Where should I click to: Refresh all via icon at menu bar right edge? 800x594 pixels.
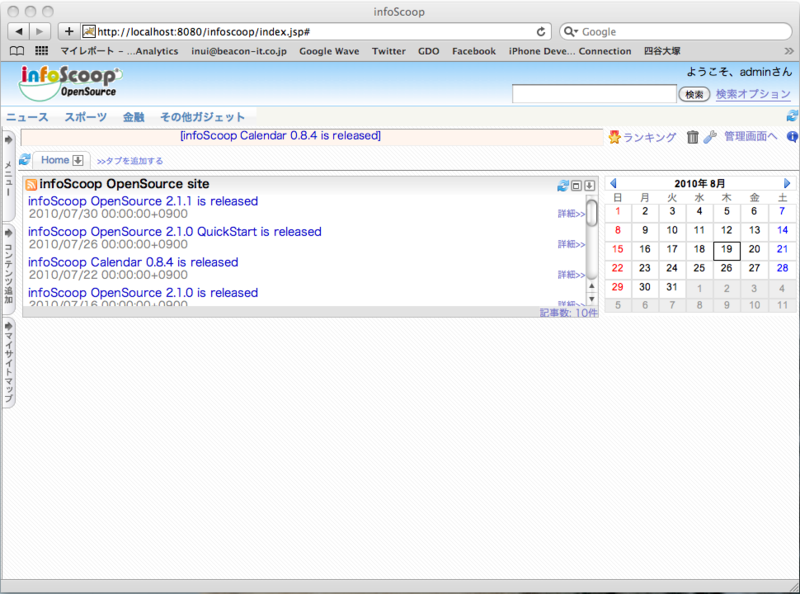click(x=792, y=116)
